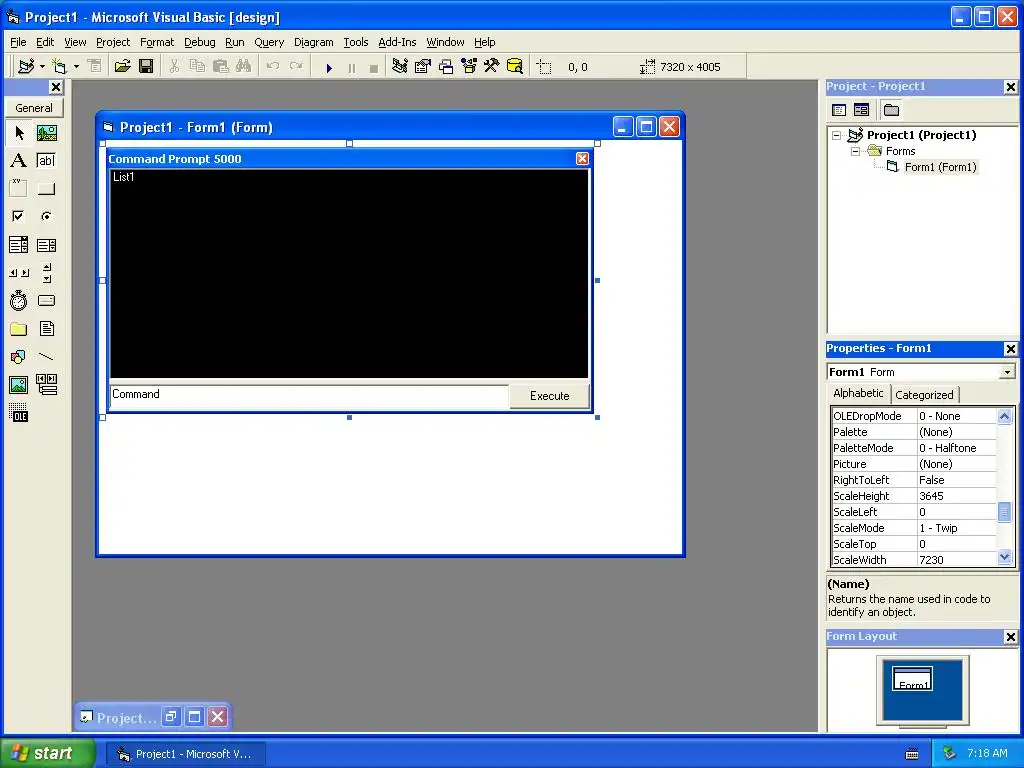Screen dimensions: 1024x768
Task: Select the DirListBox folder tool
Action: click(x=19, y=328)
